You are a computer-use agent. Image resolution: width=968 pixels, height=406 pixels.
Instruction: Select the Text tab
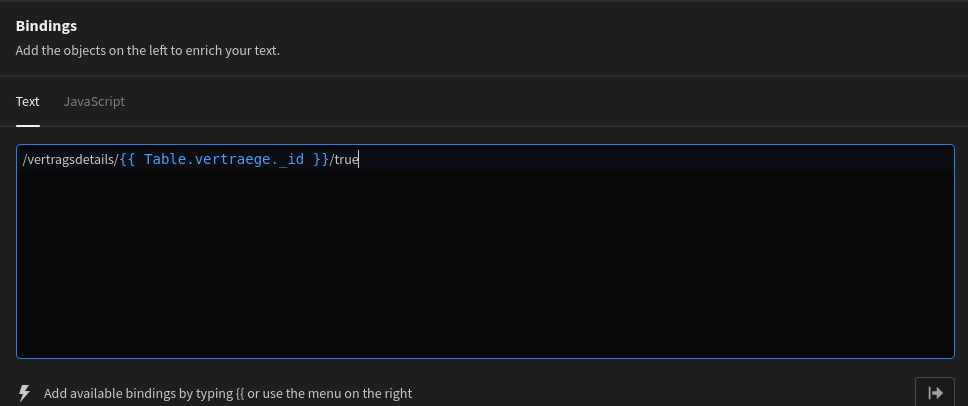pos(28,101)
